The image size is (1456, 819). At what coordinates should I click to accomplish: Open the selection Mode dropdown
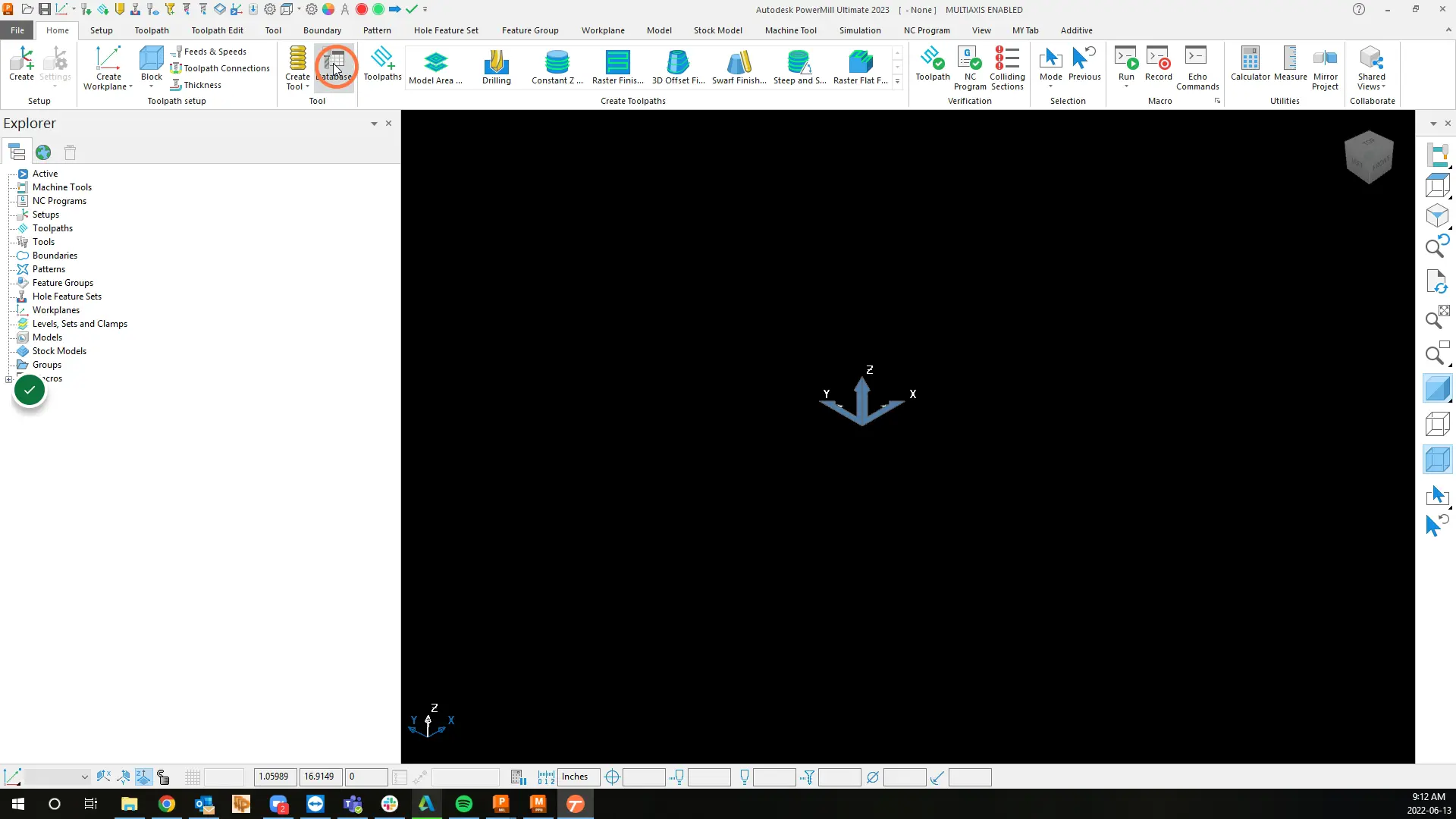(1050, 86)
